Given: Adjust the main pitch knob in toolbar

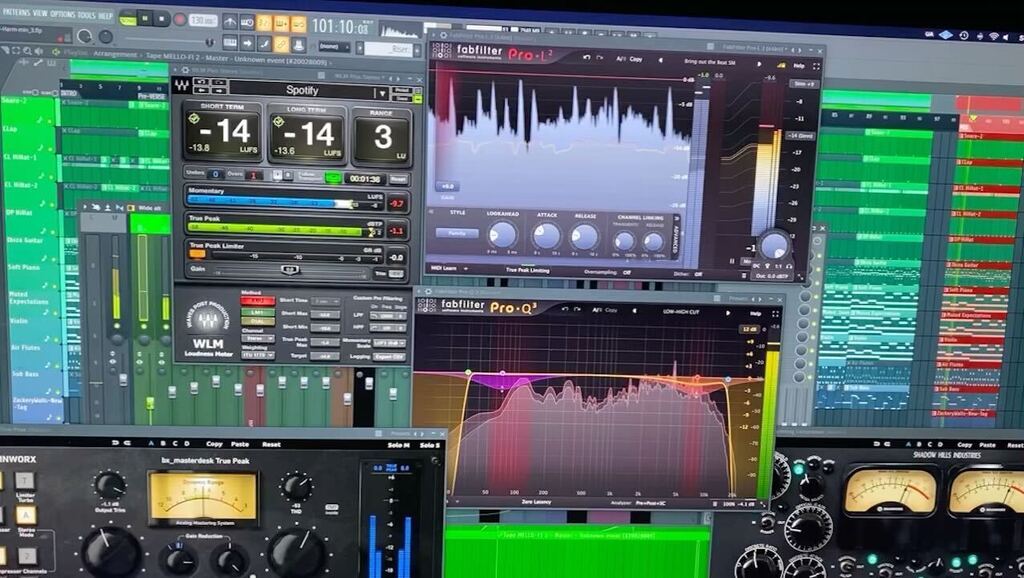Looking at the screenshot, I should click(105, 37).
